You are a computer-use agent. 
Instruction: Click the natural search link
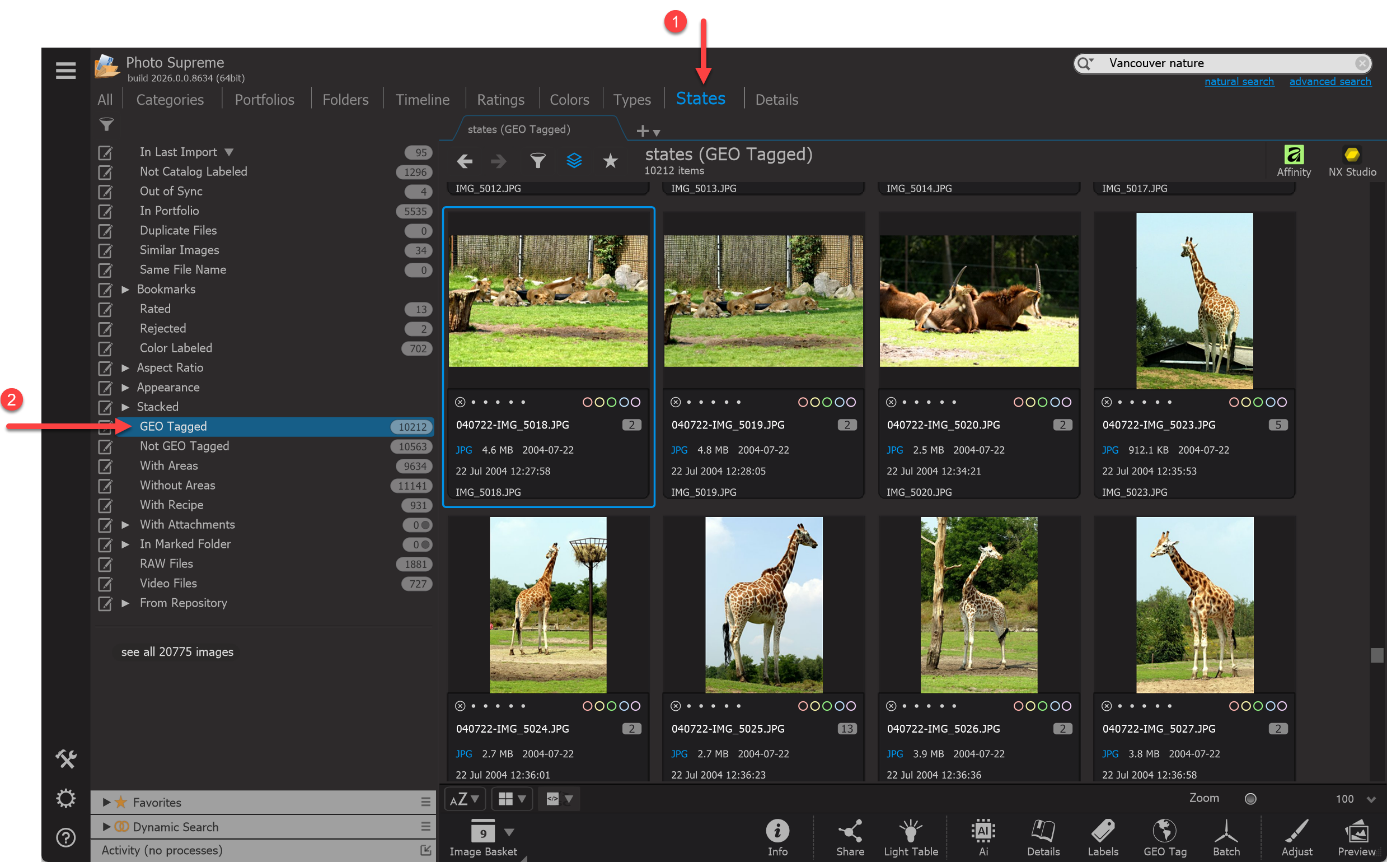tap(1239, 82)
